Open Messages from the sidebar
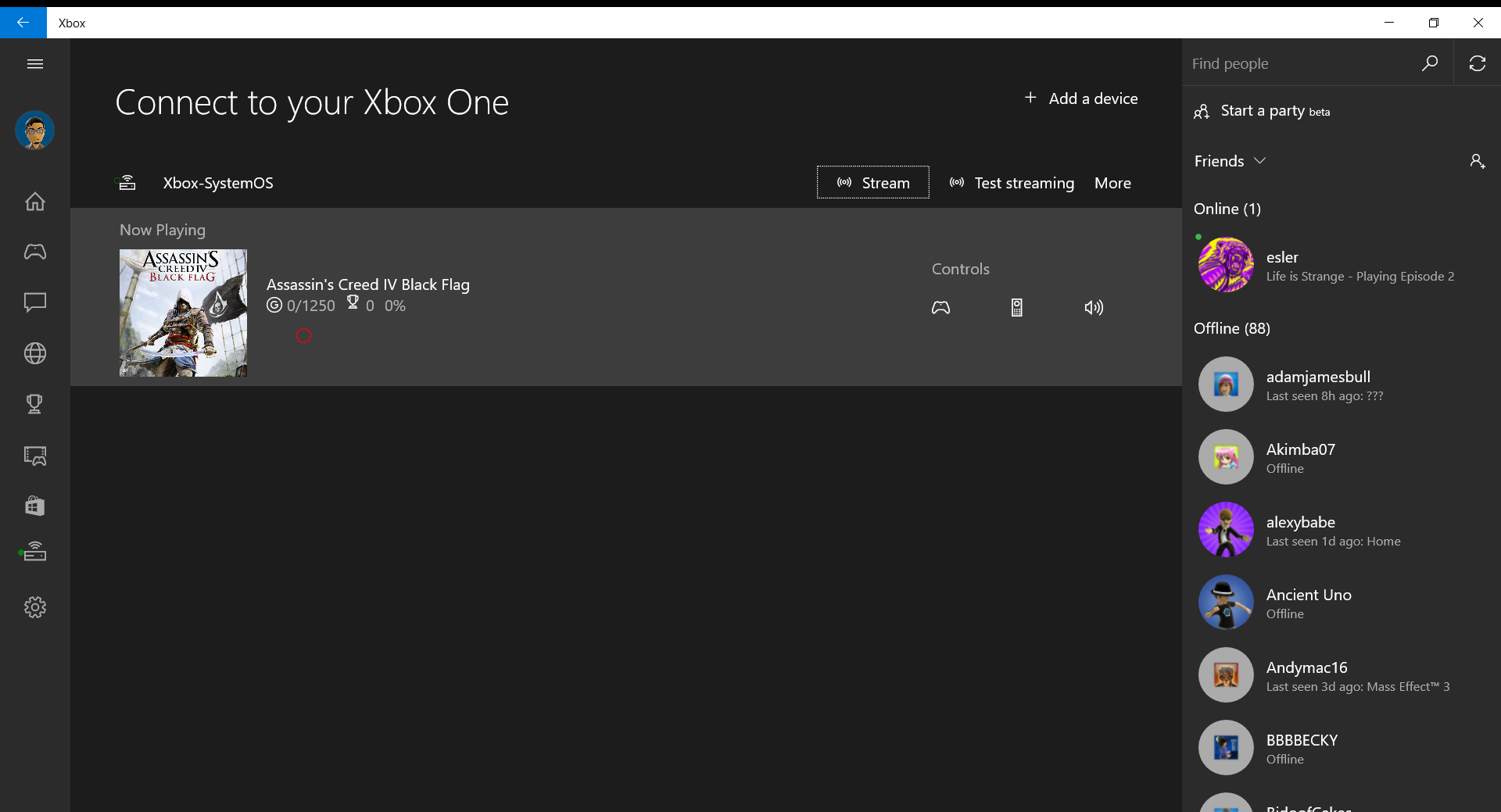 point(35,303)
